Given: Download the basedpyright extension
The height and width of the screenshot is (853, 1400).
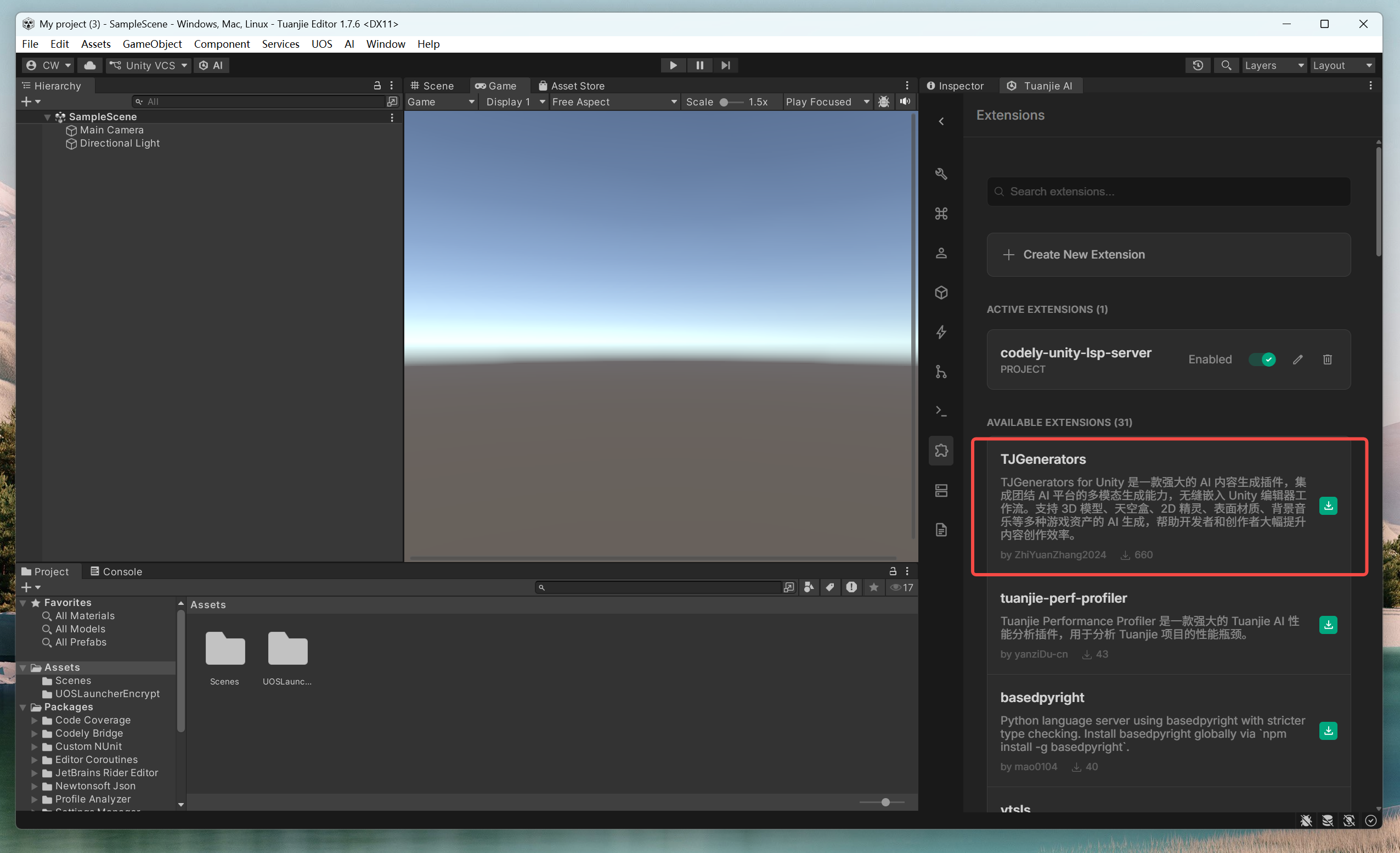Looking at the screenshot, I should (1328, 731).
